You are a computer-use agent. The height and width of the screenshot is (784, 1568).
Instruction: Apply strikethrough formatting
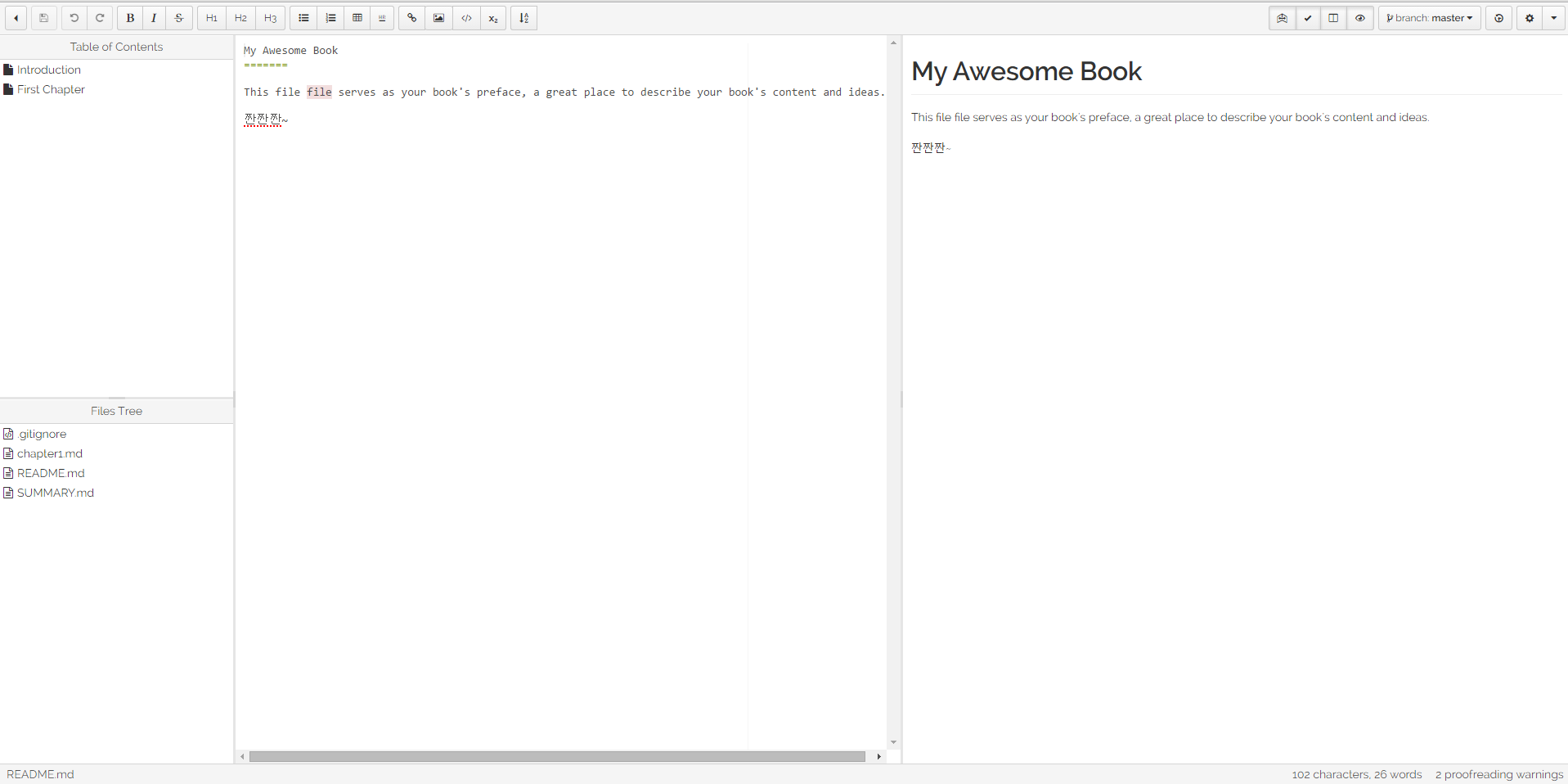tap(179, 18)
